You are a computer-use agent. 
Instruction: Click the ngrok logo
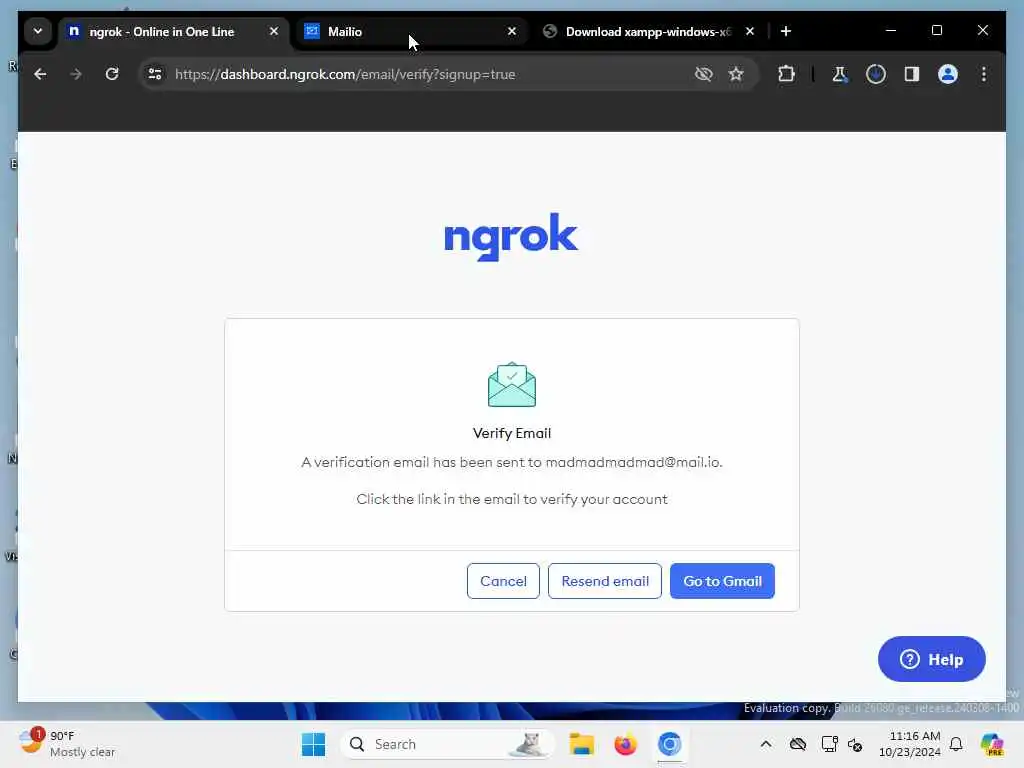511,236
